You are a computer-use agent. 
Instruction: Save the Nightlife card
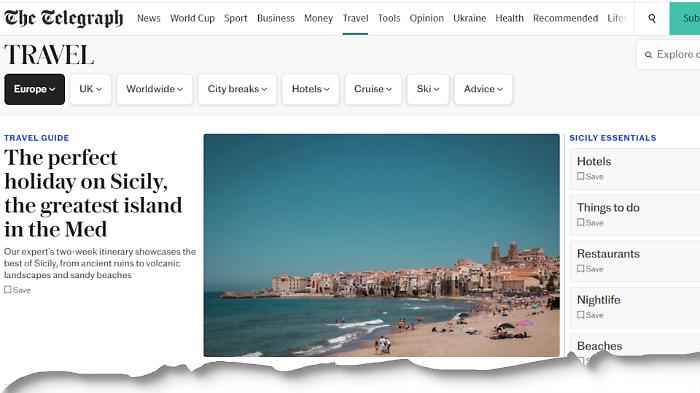590,315
